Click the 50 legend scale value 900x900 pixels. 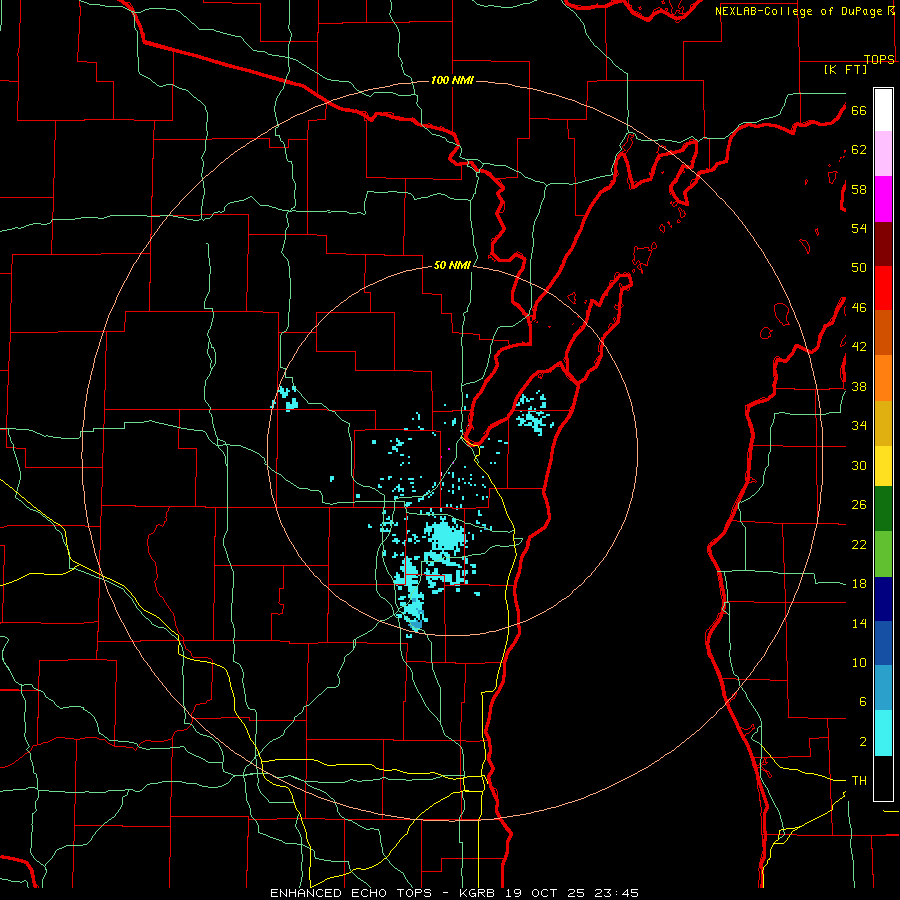[859, 268]
